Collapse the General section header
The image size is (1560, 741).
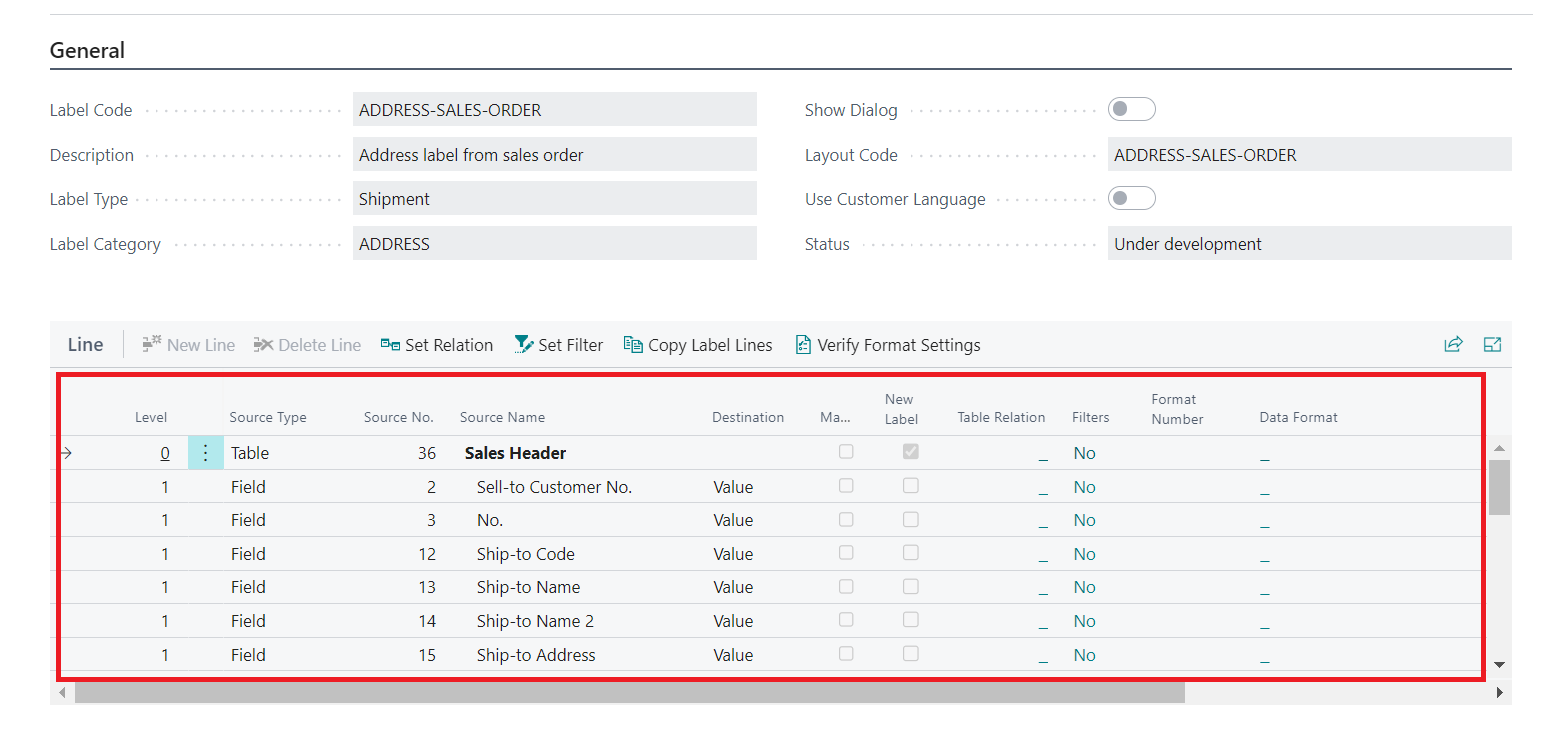[x=88, y=51]
